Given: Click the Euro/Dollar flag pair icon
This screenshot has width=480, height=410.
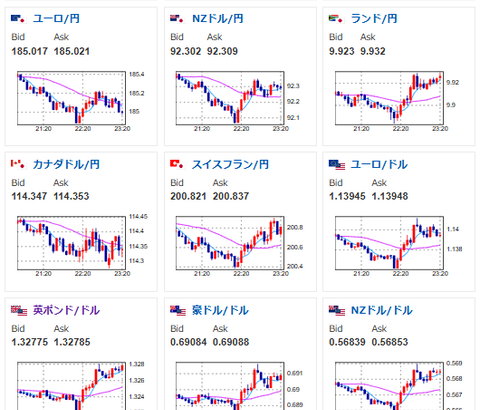Looking at the screenshot, I should [x=337, y=165].
